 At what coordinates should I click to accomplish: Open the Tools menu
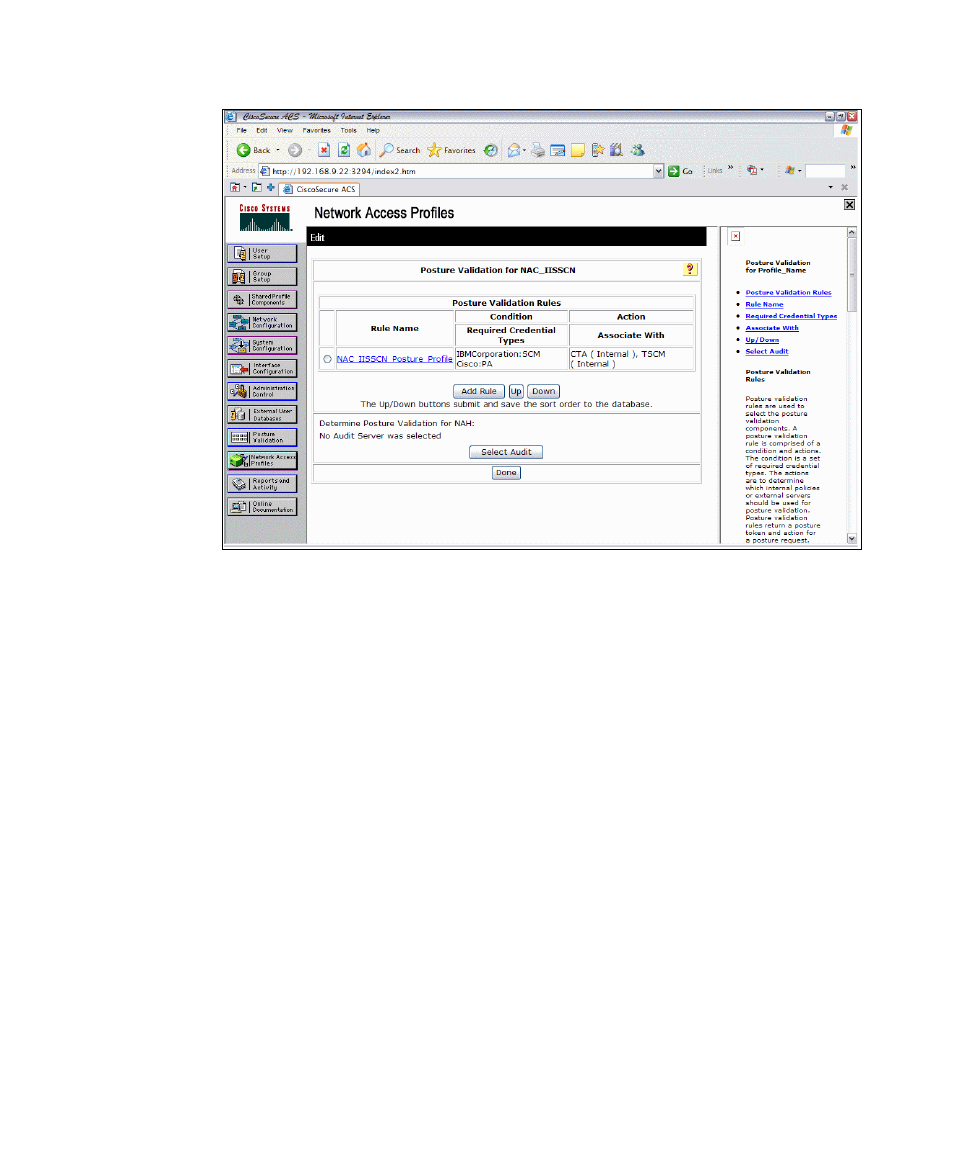click(348, 131)
